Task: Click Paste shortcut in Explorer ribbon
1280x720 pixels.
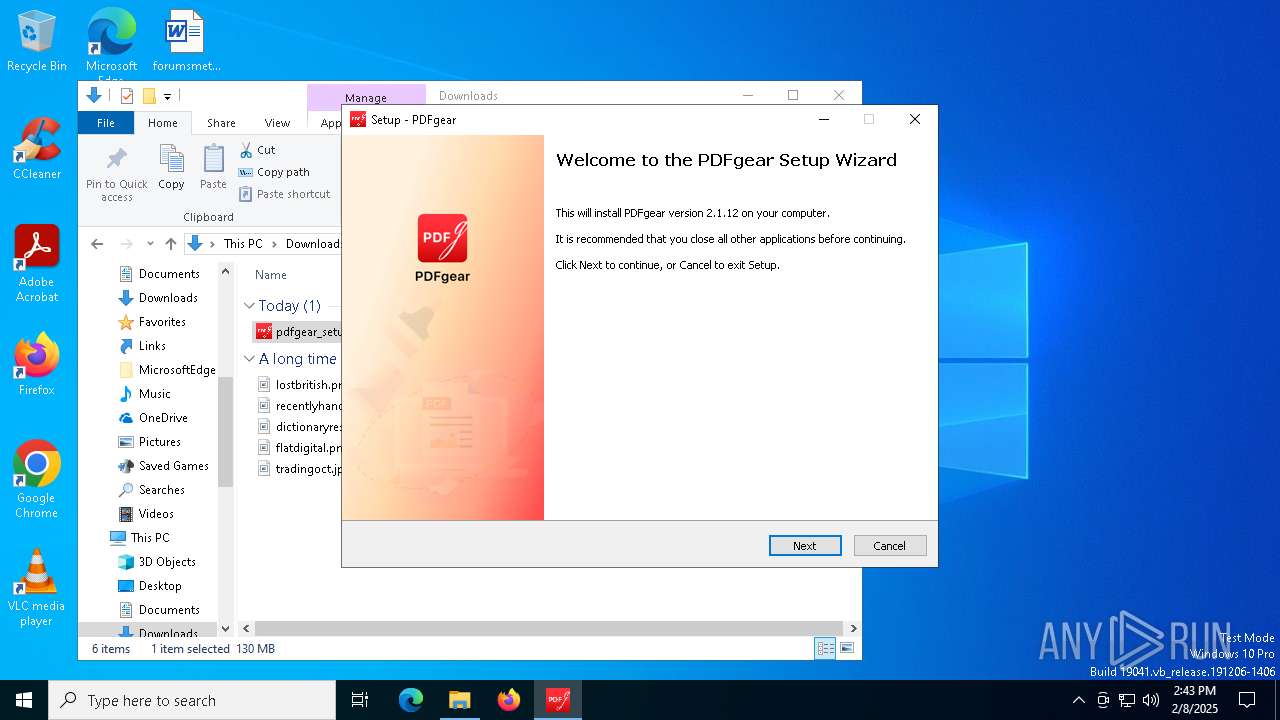Action: coord(285,194)
